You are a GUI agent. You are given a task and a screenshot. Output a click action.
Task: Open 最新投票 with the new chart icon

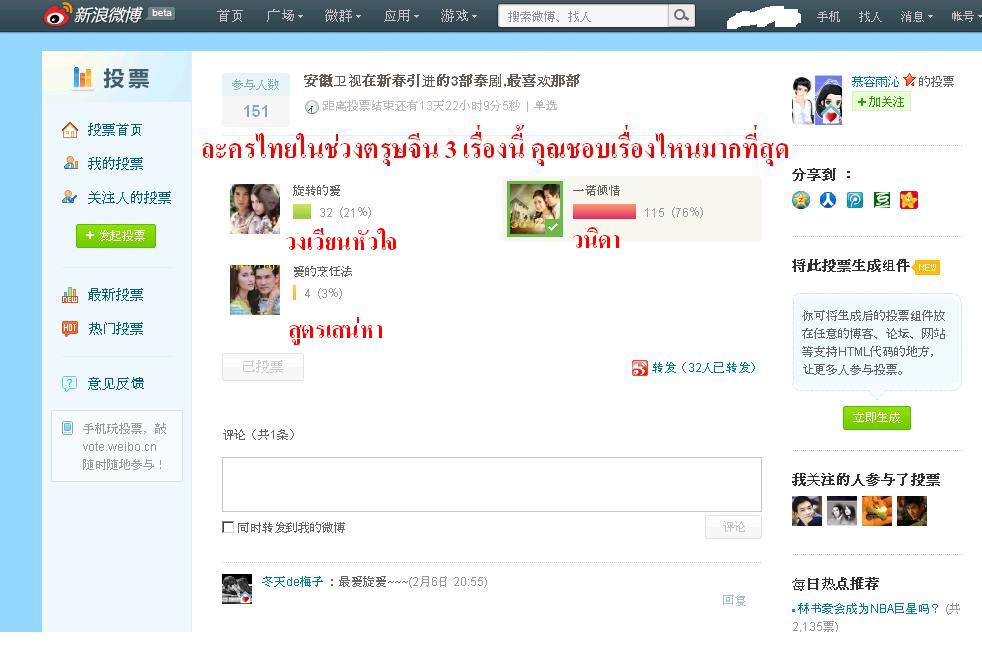click(x=115, y=295)
